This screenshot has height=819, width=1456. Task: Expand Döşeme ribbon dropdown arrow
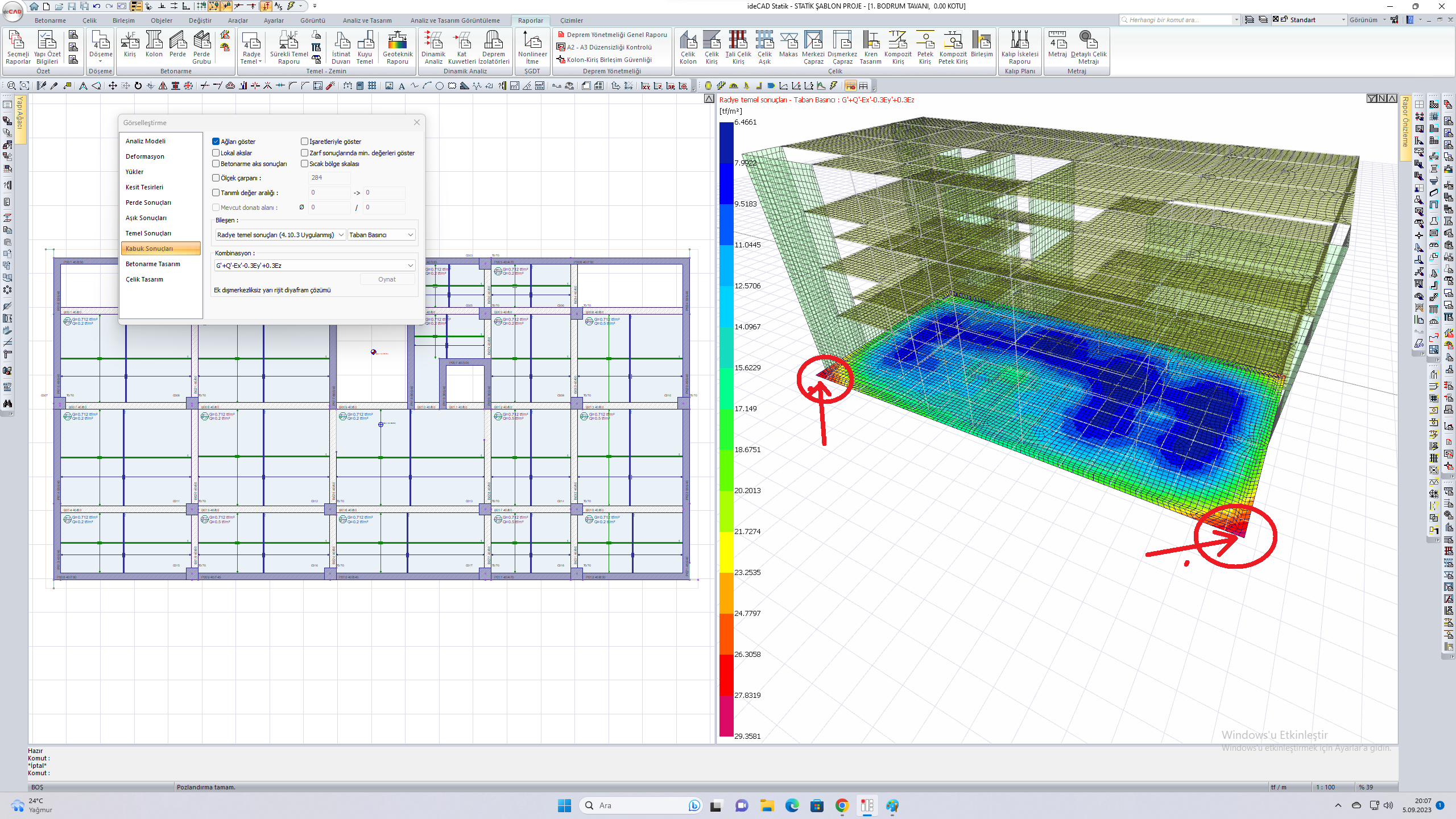(101, 61)
